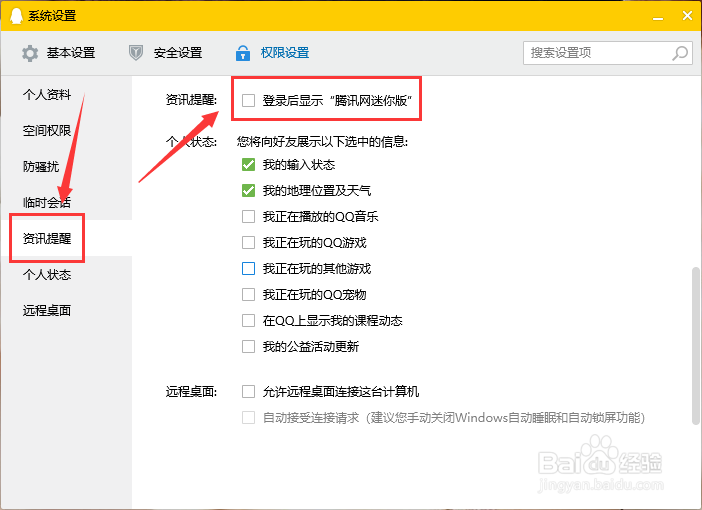
Task: Click the 资讯提醒: section label
Action: pyautogui.click(x=191, y=100)
